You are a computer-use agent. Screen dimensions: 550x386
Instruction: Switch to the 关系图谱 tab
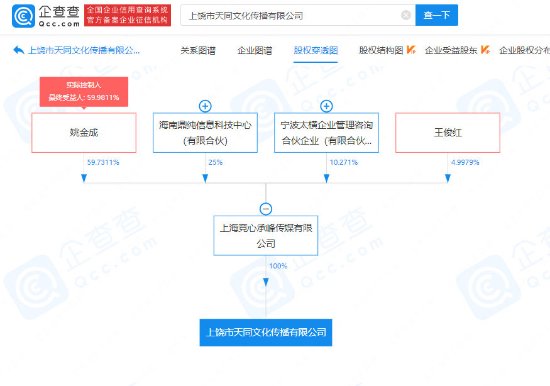(198, 51)
